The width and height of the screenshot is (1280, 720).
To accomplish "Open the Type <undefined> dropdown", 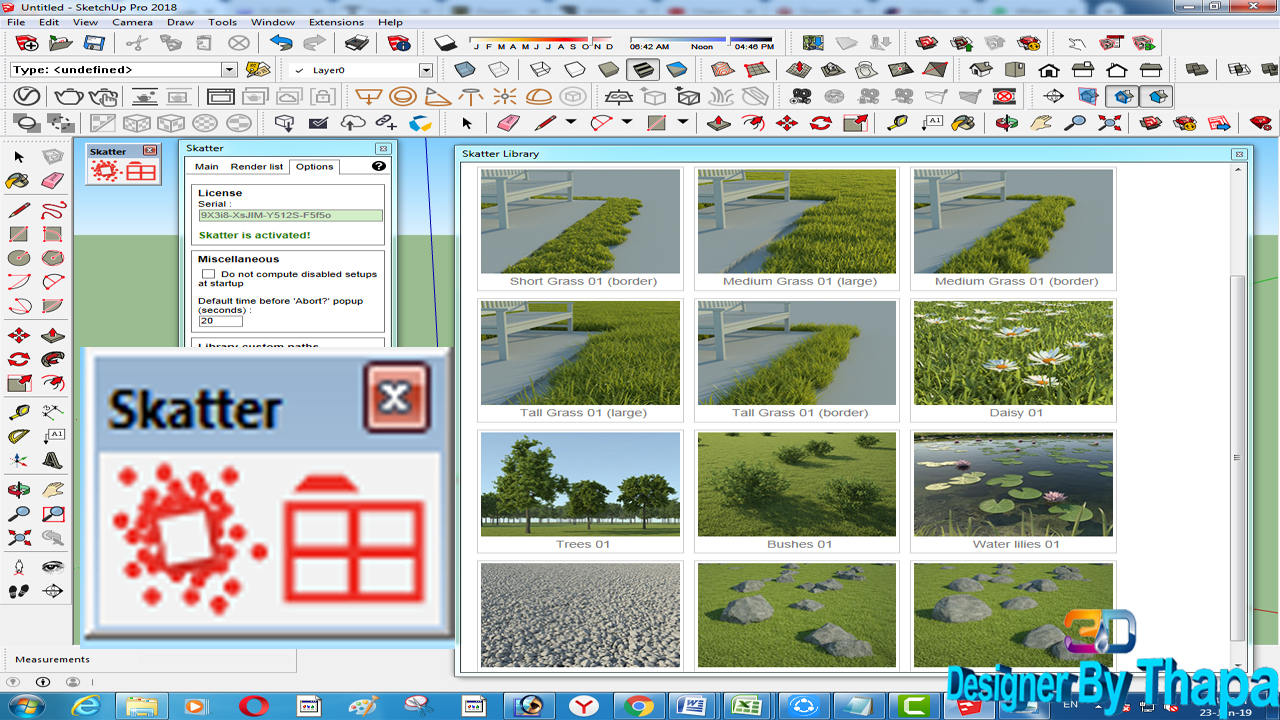I will pyautogui.click(x=229, y=70).
